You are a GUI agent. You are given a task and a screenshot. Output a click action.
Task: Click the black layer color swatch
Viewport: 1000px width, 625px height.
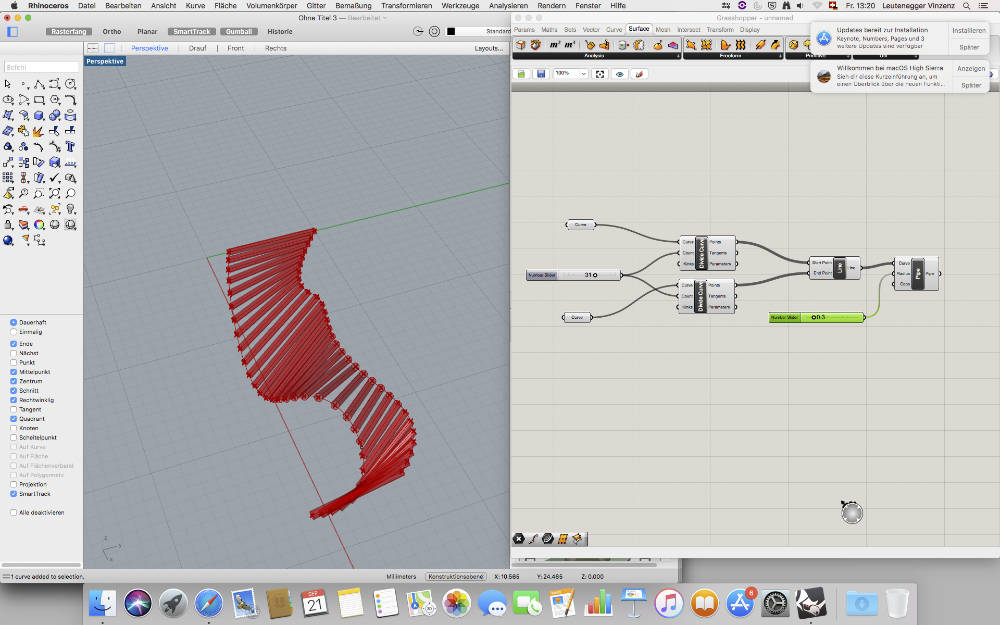pyautogui.click(x=451, y=31)
